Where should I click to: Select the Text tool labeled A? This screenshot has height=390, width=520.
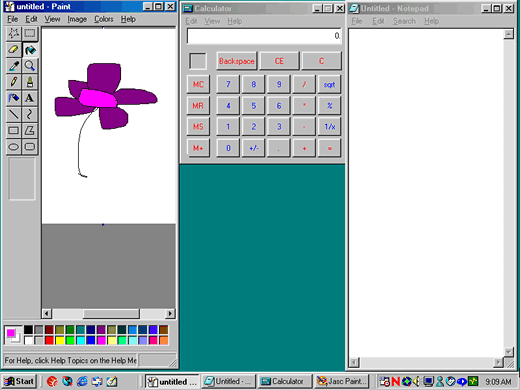coord(30,98)
